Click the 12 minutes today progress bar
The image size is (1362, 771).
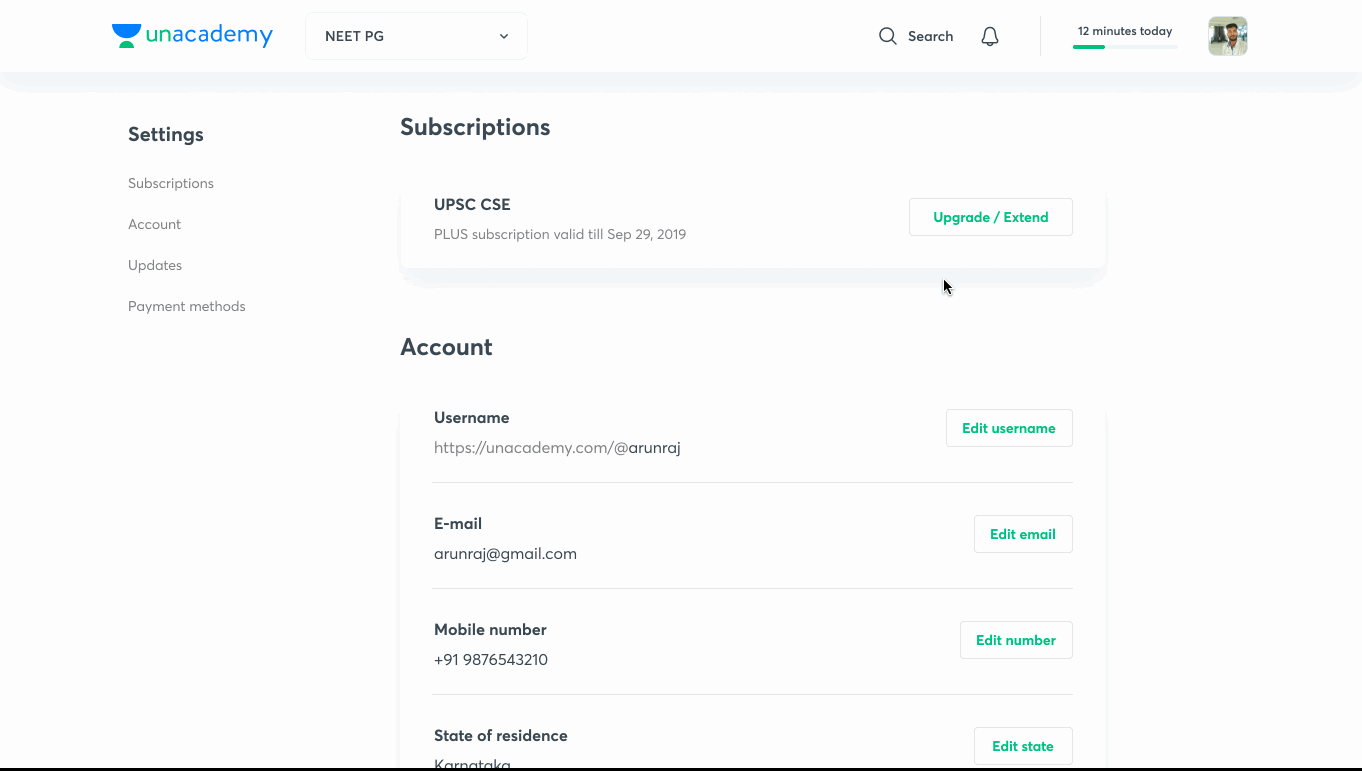[1125, 47]
